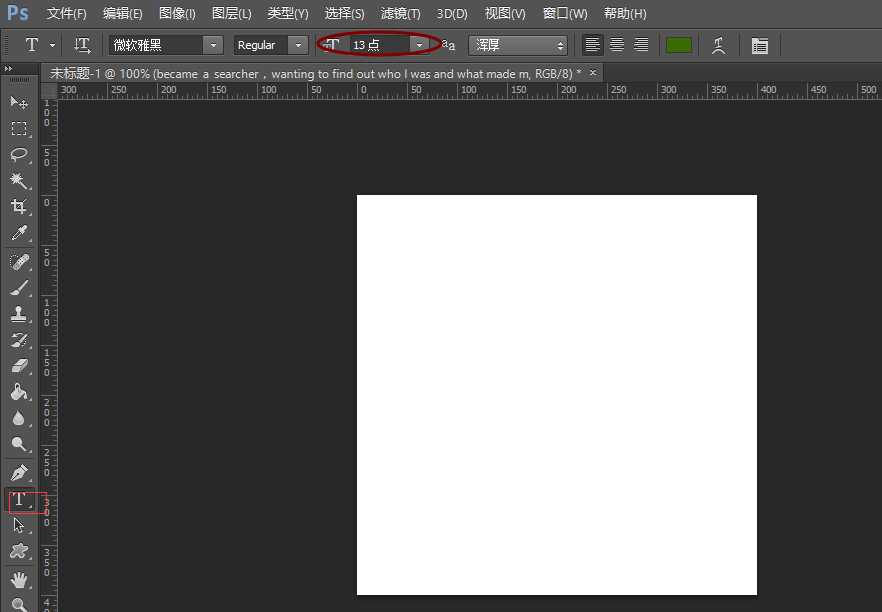Open the 图层(L) menu
Screen dimensions: 882x612
coord(232,14)
